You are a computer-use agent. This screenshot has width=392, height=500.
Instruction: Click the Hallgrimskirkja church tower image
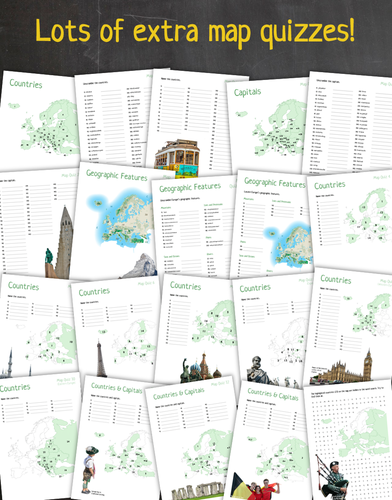tap(60, 243)
